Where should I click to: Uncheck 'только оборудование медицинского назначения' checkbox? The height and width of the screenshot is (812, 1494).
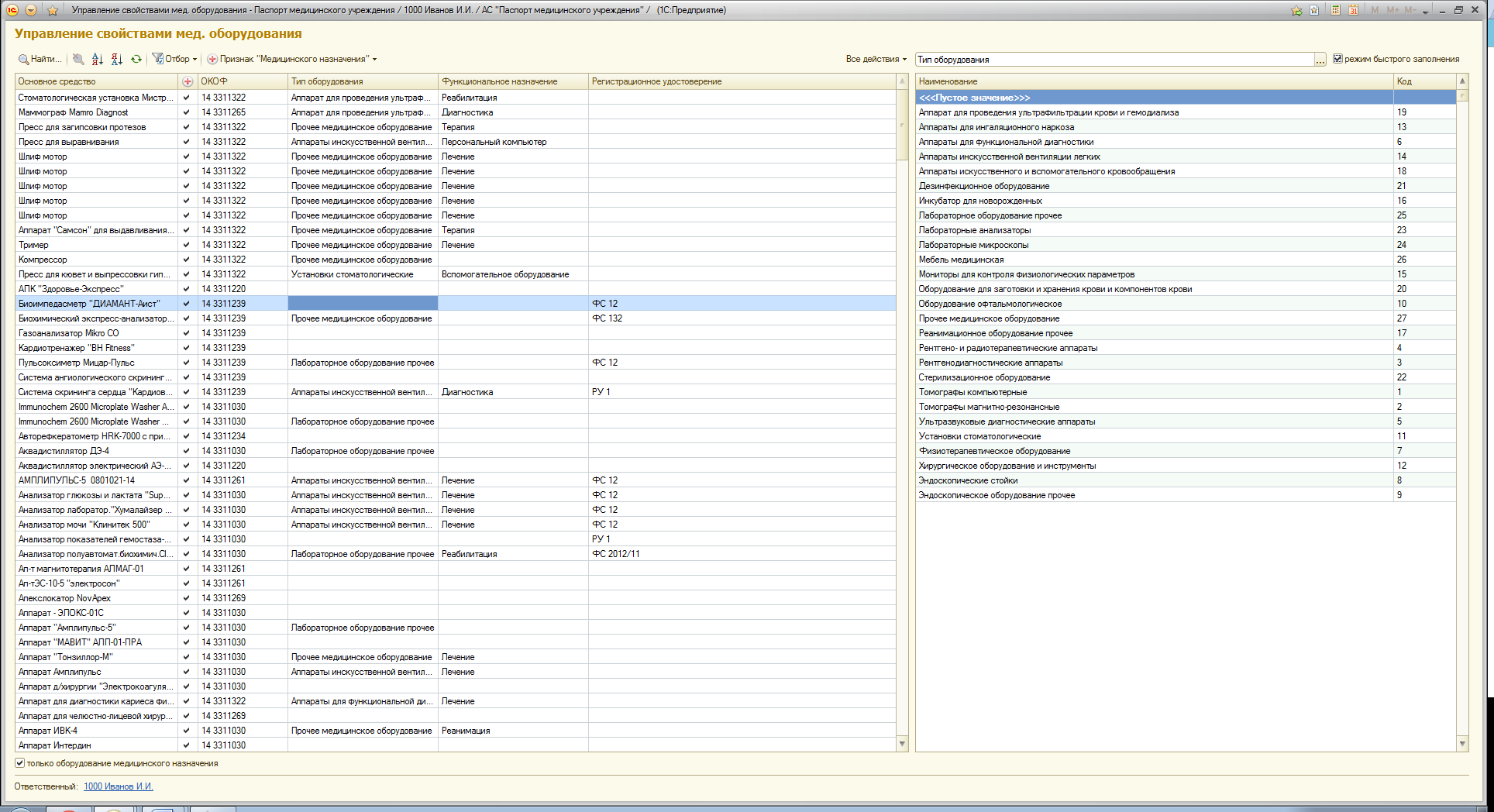[x=20, y=763]
